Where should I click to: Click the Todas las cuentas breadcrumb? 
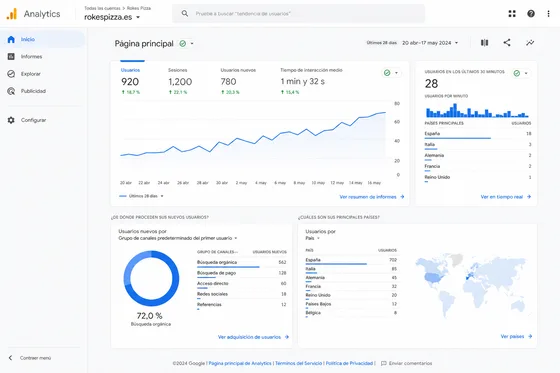coord(102,8)
